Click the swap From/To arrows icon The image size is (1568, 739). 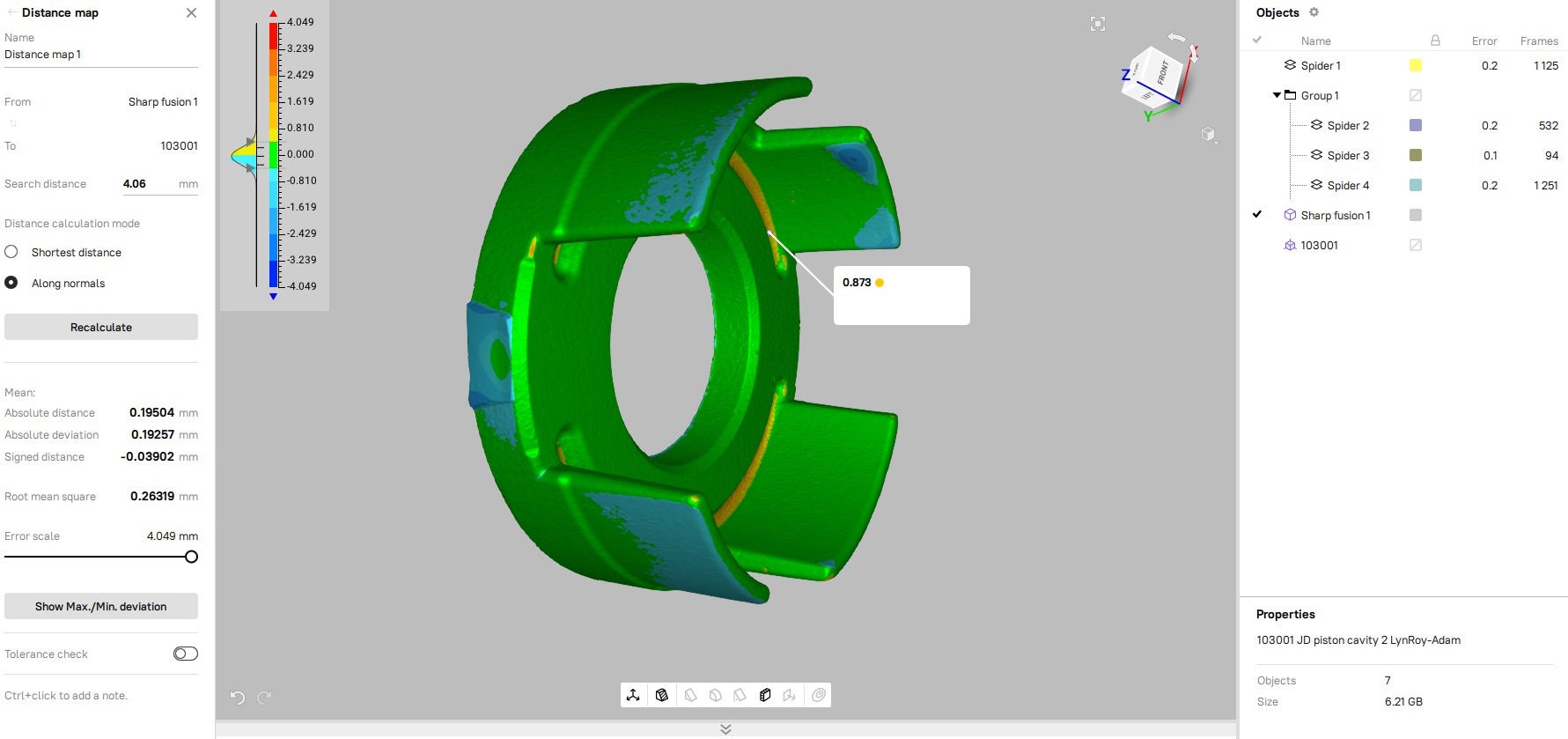(13, 123)
